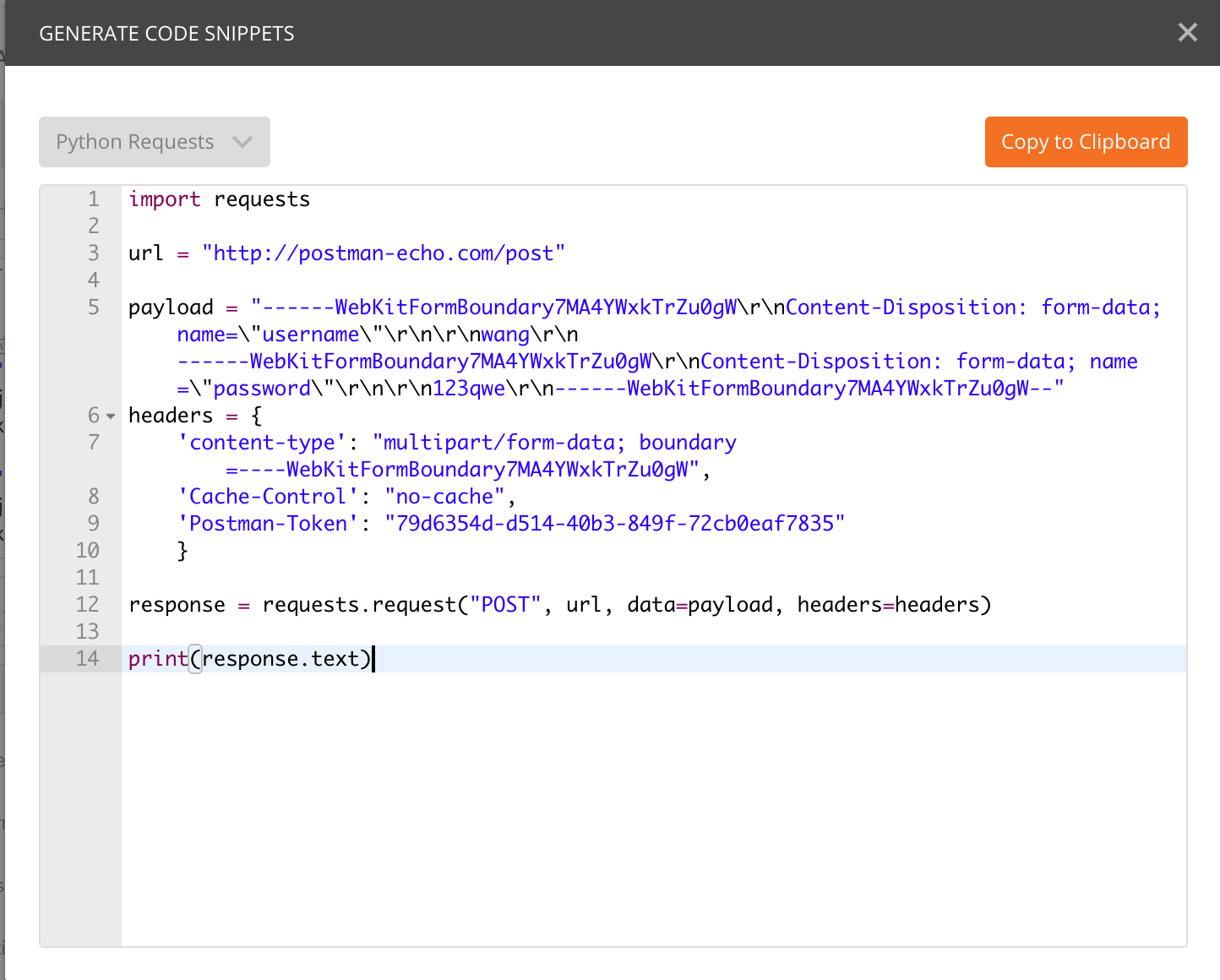Click the 'Cache-Control' header key
Screen dimensions: 1220x980
tap(268, 497)
